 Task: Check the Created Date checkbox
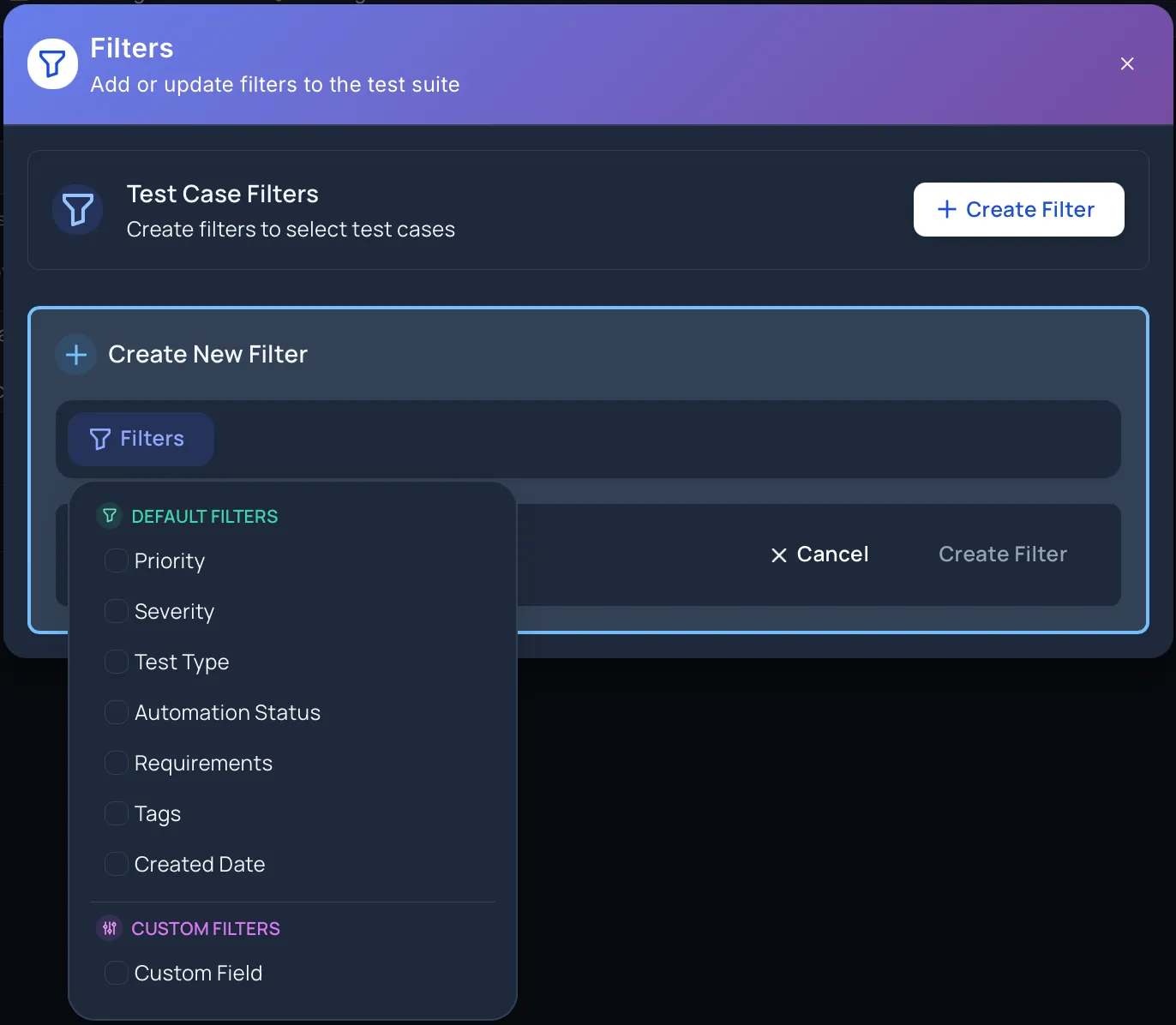point(116,864)
